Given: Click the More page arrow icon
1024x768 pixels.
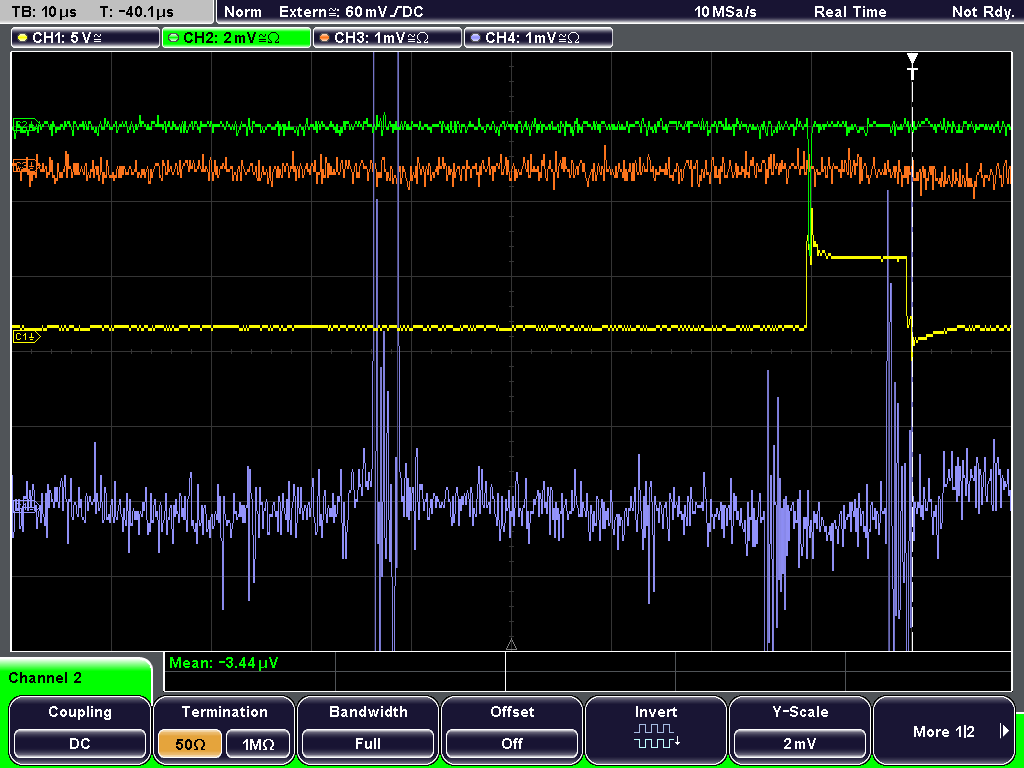Looking at the screenshot, I should tap(1004, 731).
